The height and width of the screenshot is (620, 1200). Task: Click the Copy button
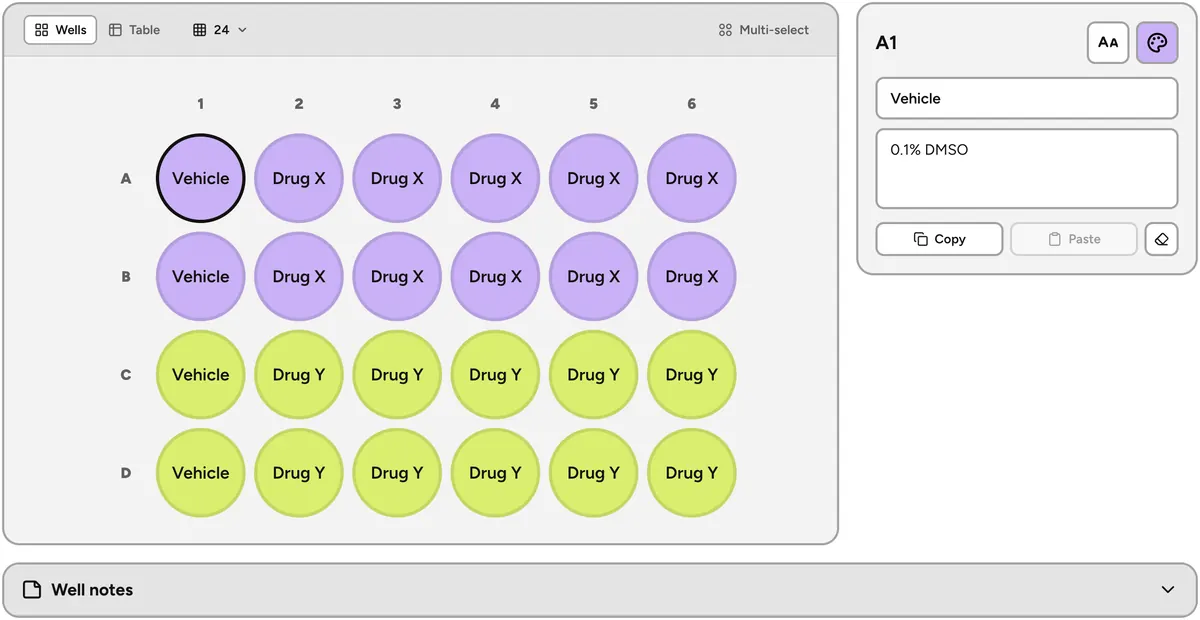click(x=939, y=239)
